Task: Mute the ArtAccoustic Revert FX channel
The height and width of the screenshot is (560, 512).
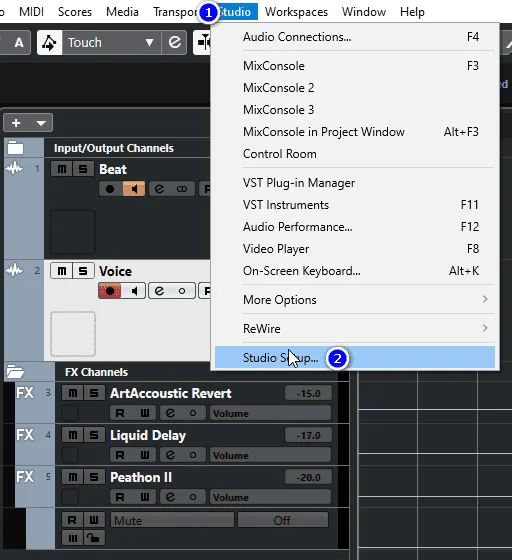Action: point(73,393)
